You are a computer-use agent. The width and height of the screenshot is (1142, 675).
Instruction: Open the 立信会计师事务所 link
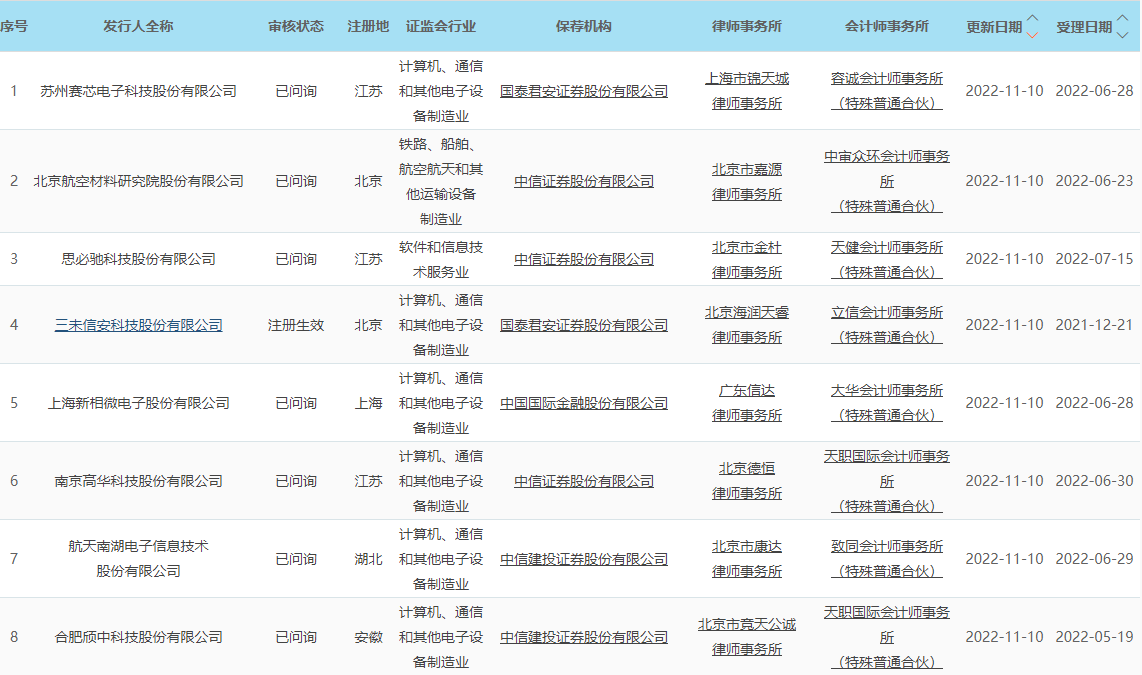click(886, 325)
